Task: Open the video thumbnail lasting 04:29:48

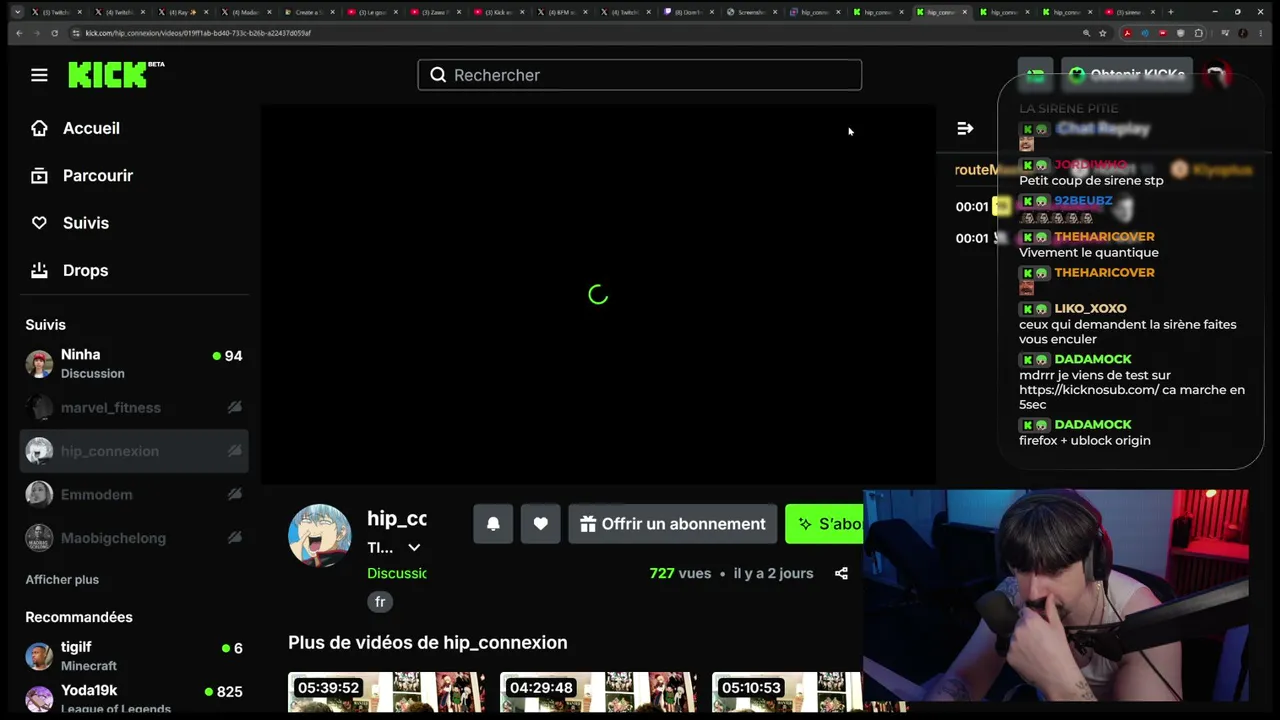Action: [x=599, y=693]
